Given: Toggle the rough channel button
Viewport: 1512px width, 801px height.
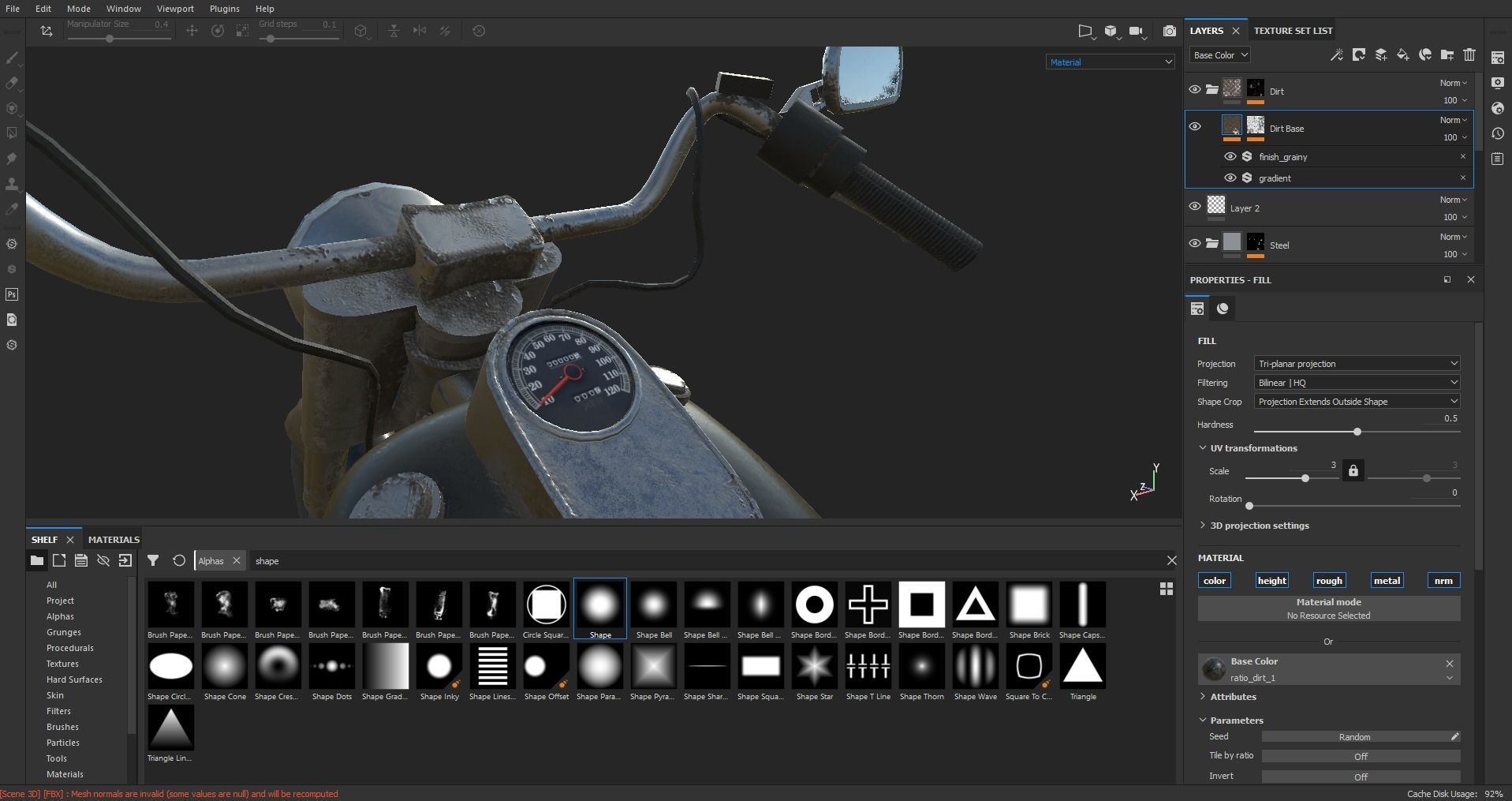Looking at the screenshot, I should coord(1329,580).
